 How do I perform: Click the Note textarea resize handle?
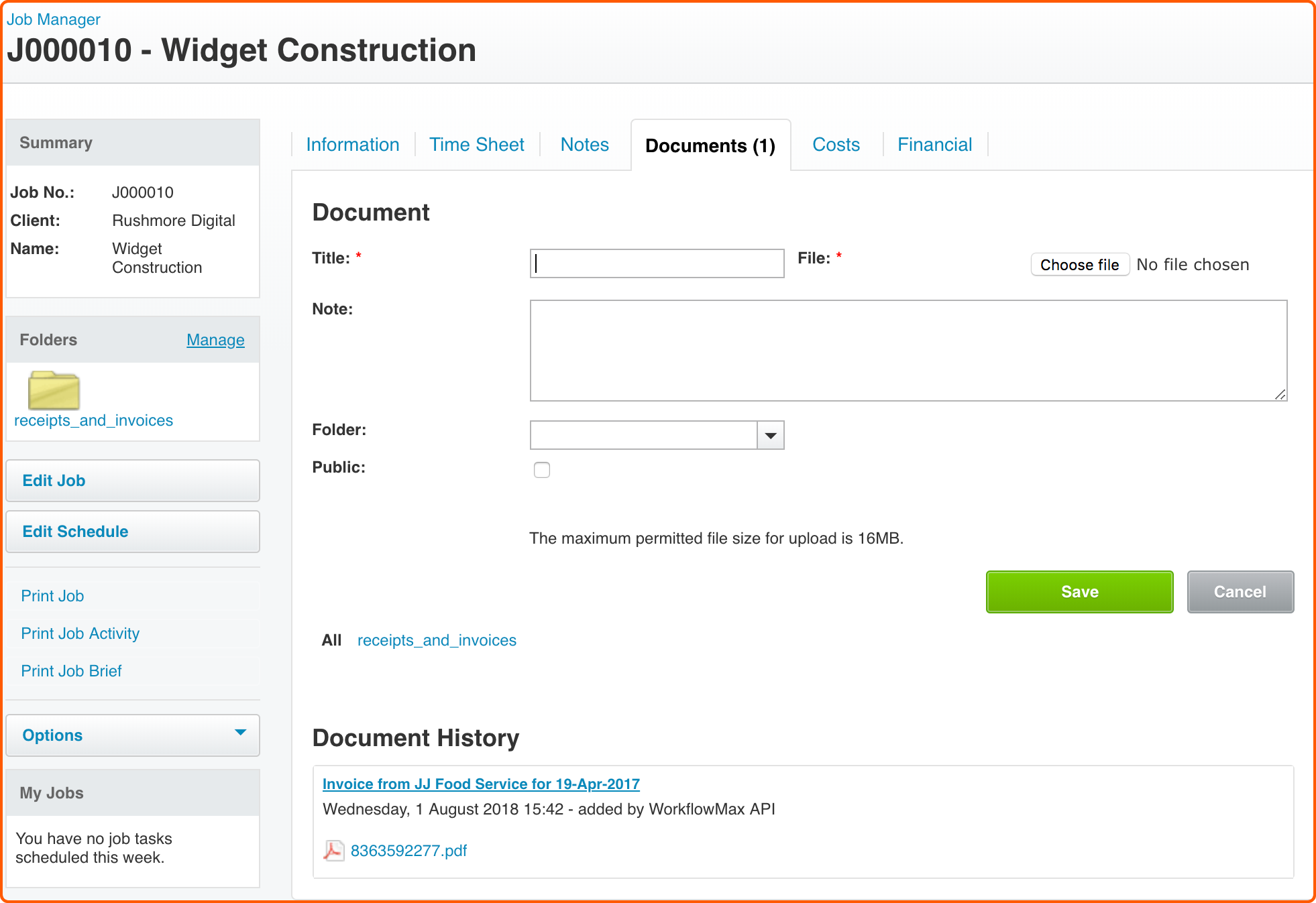tap(1280, 394)
